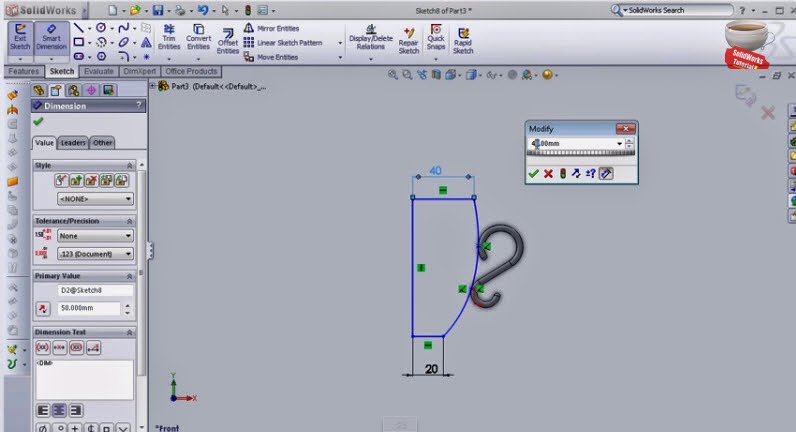Collapse the Dimension Text section
The image size is (796, 432).
pos(129,333)
